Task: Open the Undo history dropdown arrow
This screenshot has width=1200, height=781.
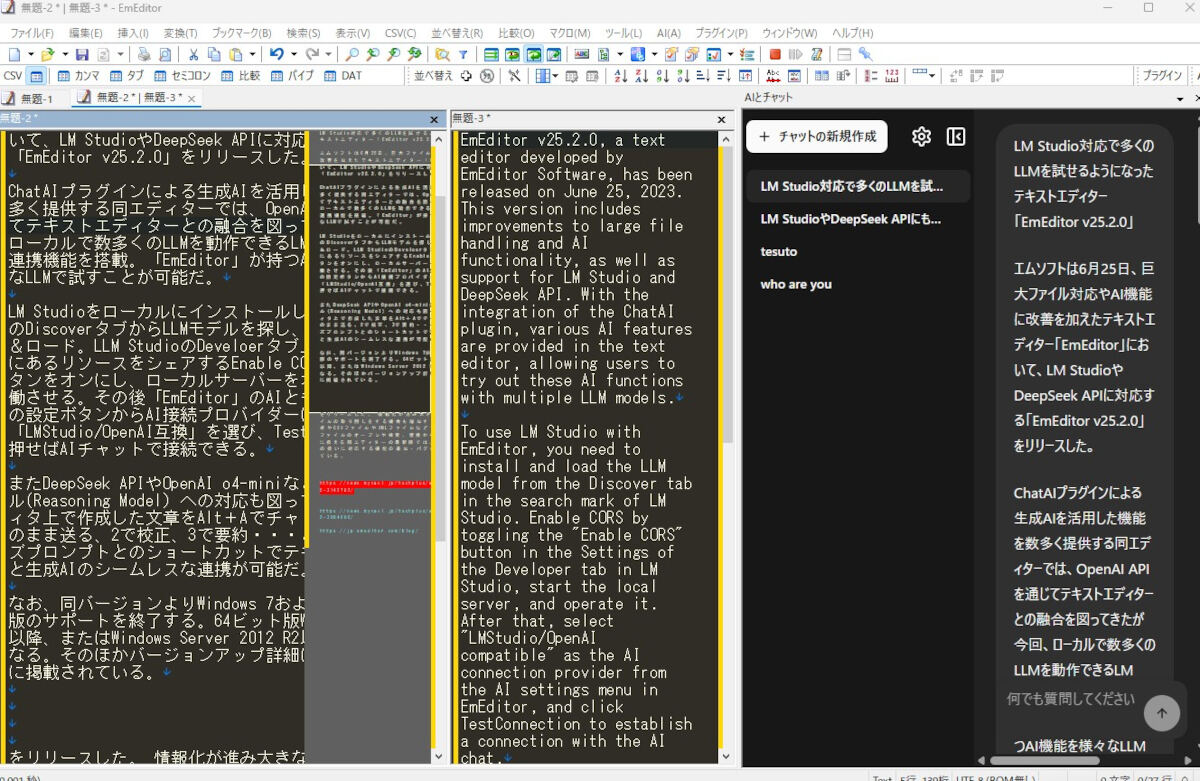Action: pyautogui.click(x=292, y=54)
